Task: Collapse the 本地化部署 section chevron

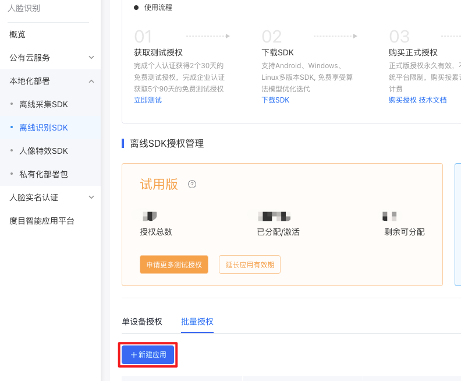Action: click(91, 81)
